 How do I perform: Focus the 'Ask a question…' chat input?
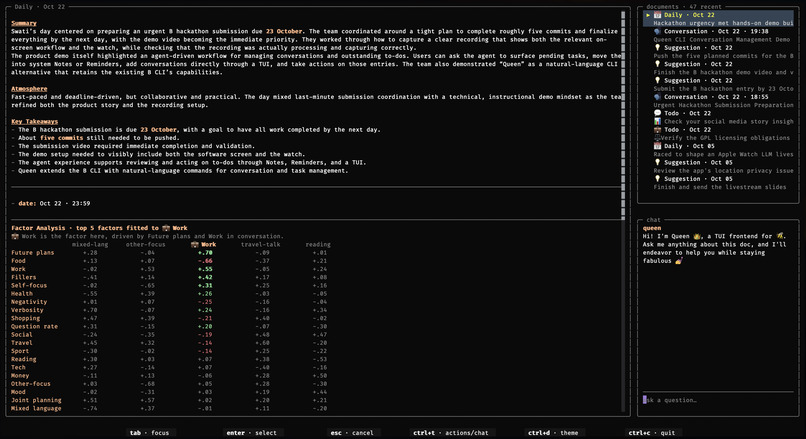718,400
